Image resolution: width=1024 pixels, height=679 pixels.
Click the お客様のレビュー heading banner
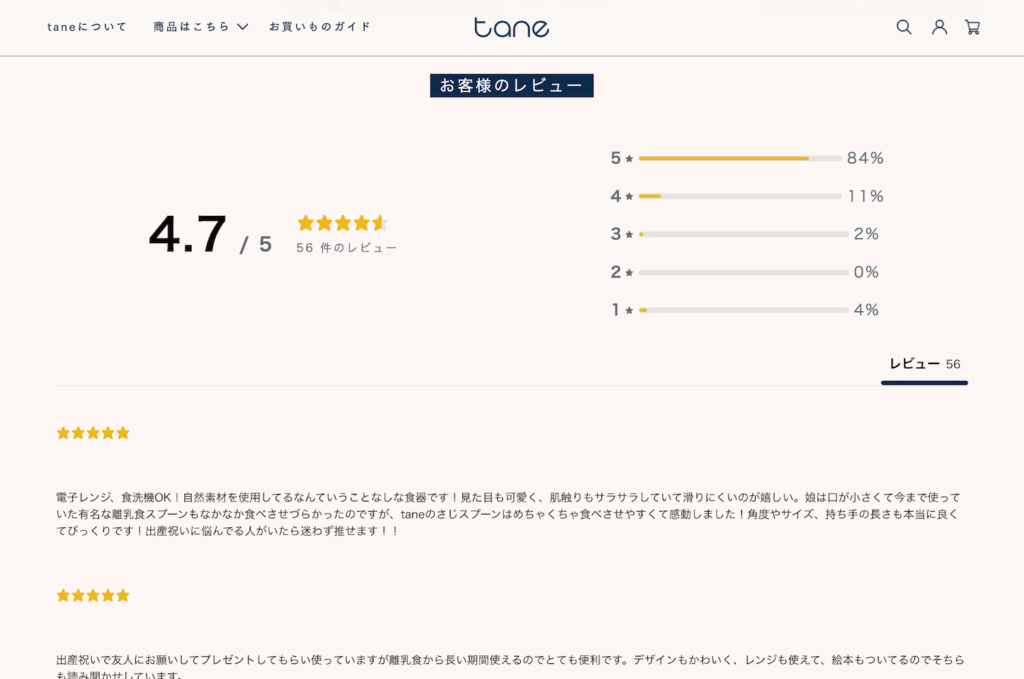511,86
